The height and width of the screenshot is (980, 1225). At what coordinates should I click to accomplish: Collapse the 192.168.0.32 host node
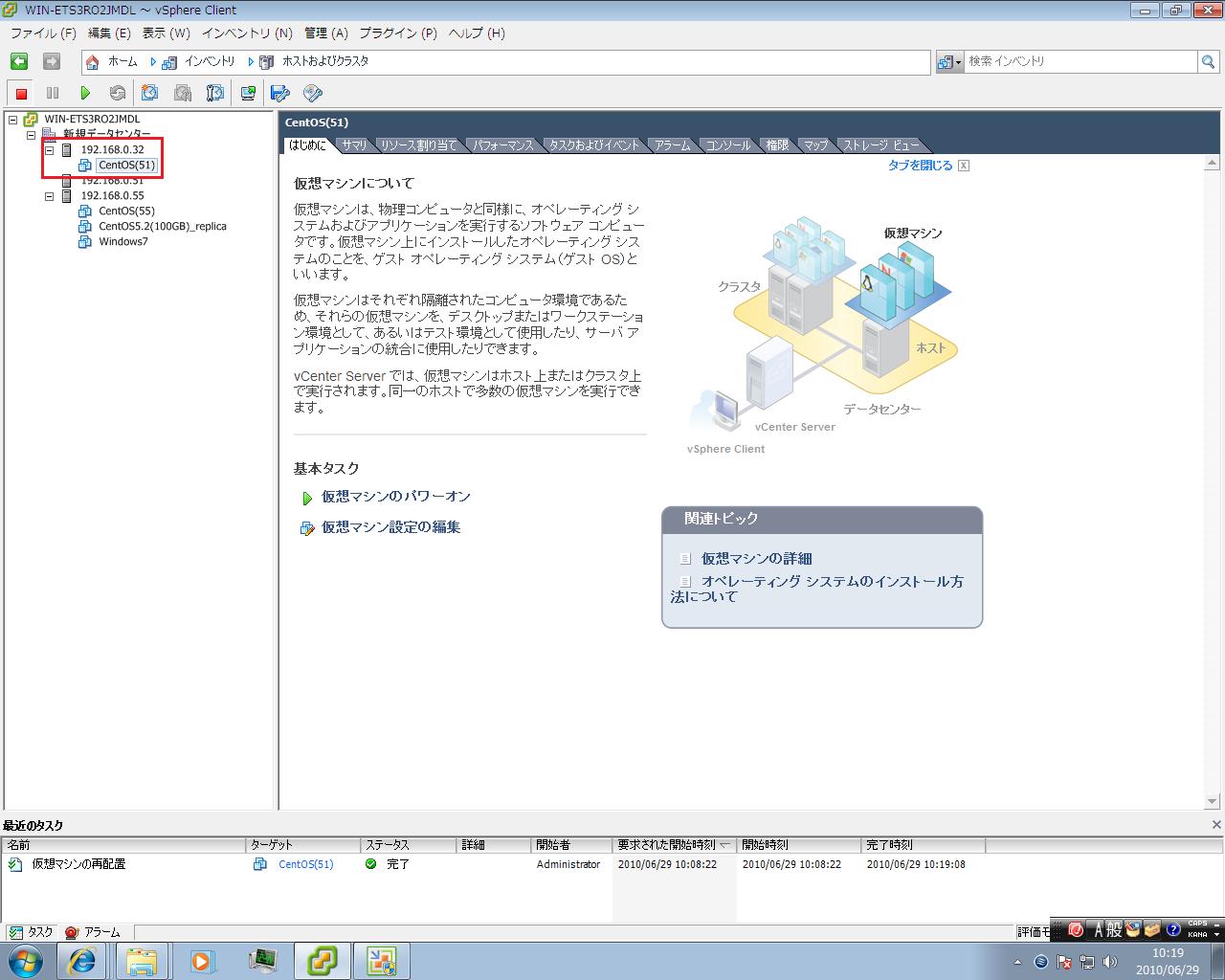pos(50,150)
